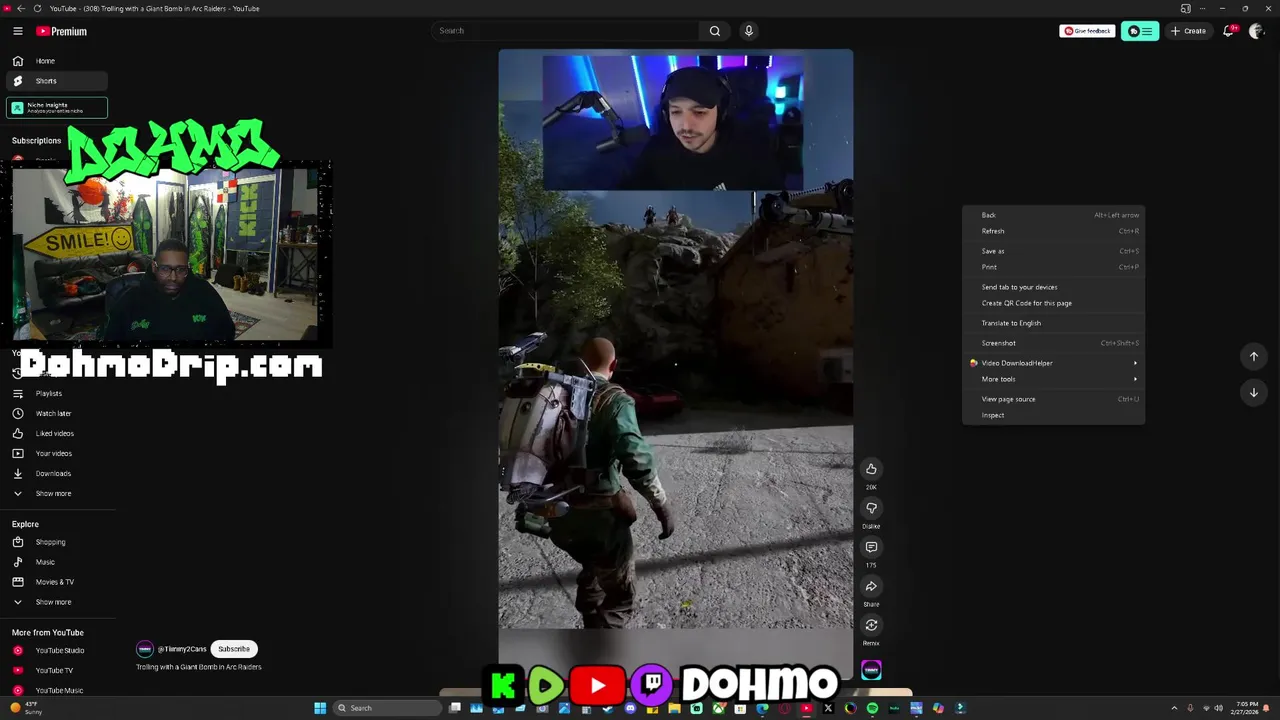
Task: Open Downloads in the sidebar
Action: tap(56, 473)
